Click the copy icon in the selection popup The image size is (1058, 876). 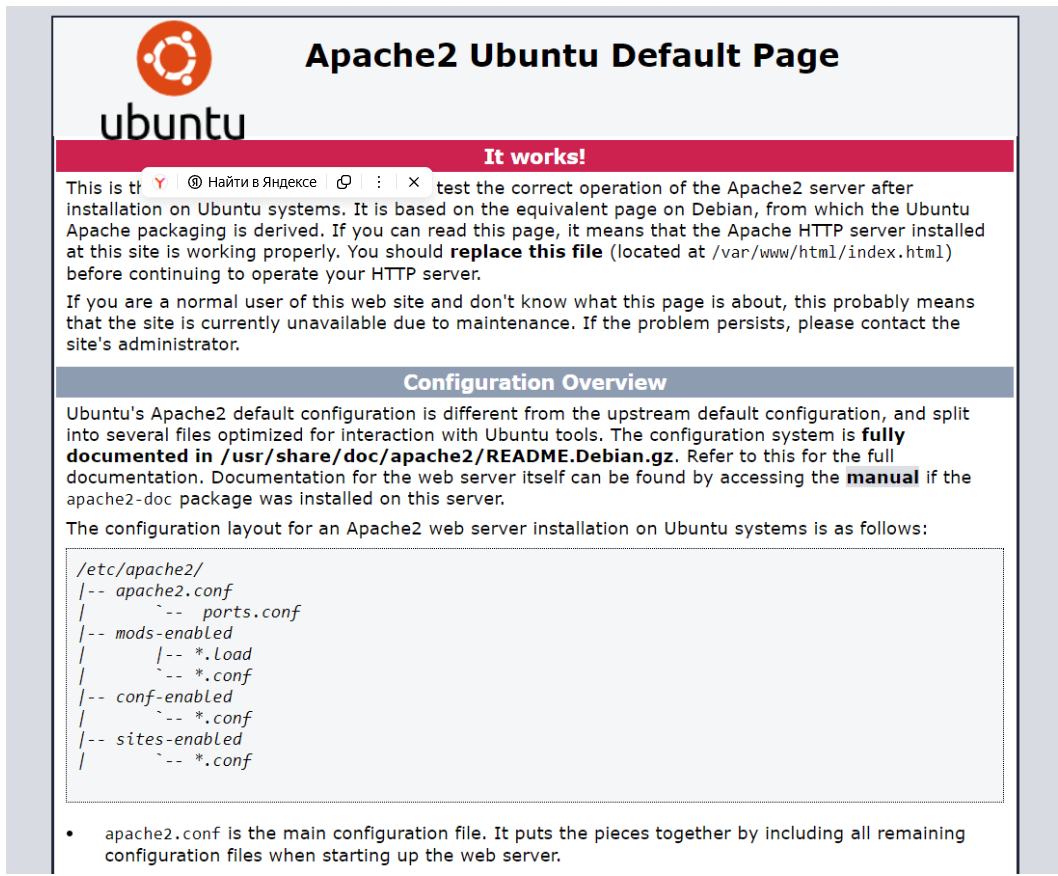pyautogui.click(x=344, y=182)
